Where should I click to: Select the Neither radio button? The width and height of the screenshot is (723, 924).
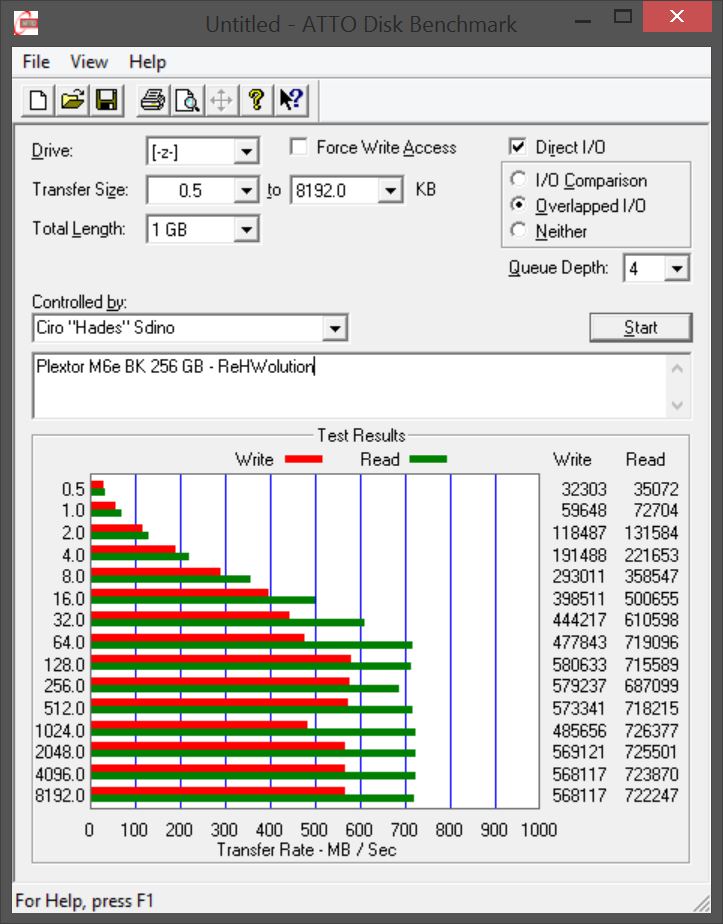pyautogui.click(x=518, y=230)
